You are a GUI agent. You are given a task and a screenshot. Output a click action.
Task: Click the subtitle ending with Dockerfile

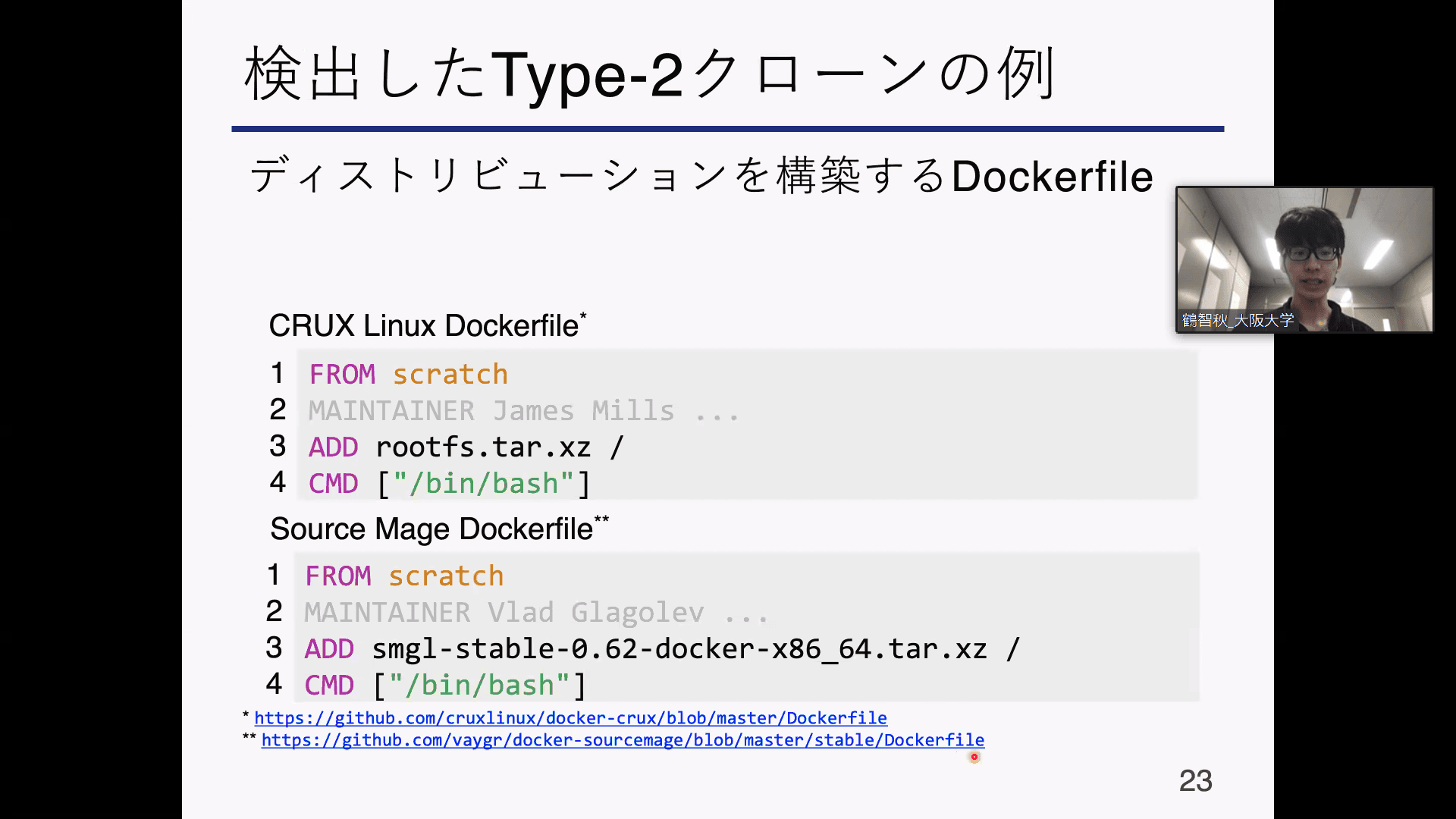pyautogui.click(x=701, y=177)
